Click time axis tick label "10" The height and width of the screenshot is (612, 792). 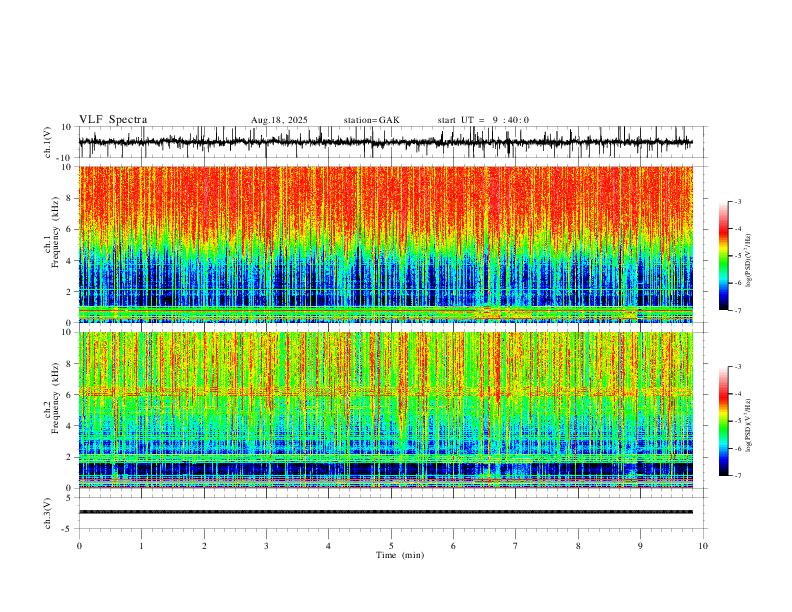(x=703, y=546)
